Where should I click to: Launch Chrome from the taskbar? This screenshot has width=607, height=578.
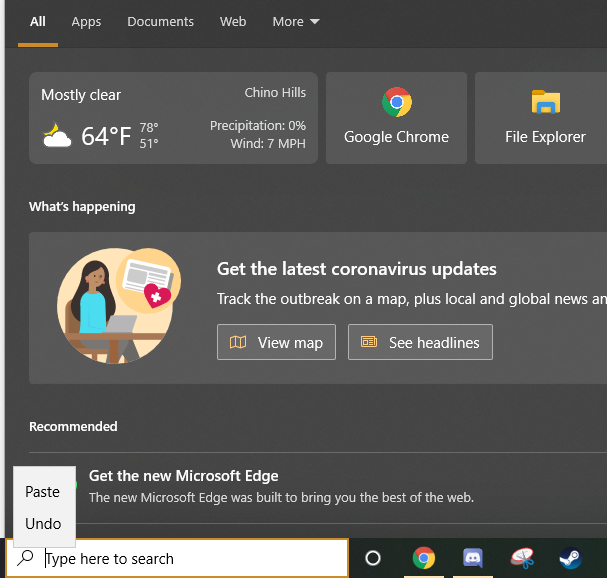(x=424, y=558)
